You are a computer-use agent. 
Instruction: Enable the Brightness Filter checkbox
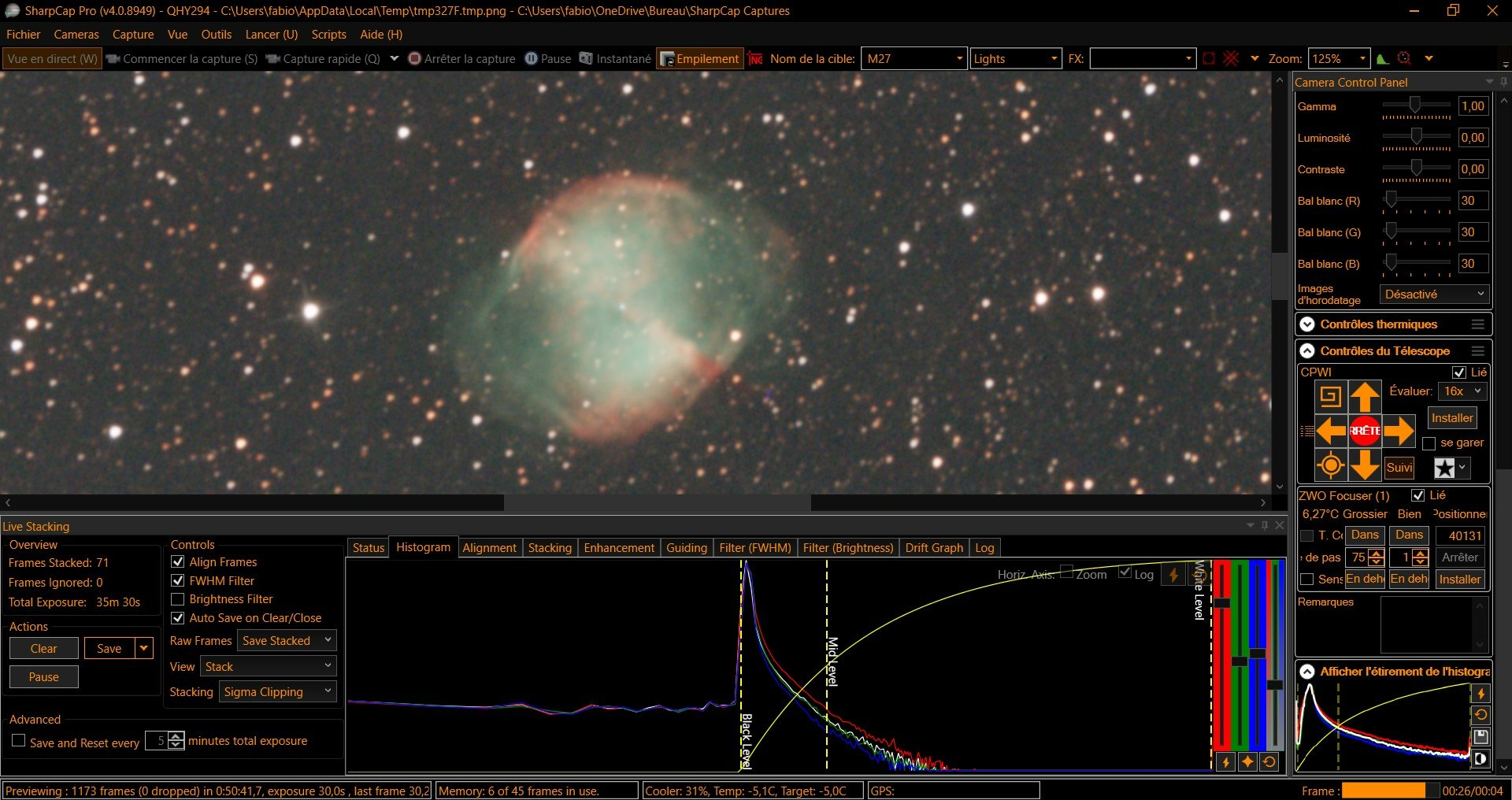coord(178,599)
